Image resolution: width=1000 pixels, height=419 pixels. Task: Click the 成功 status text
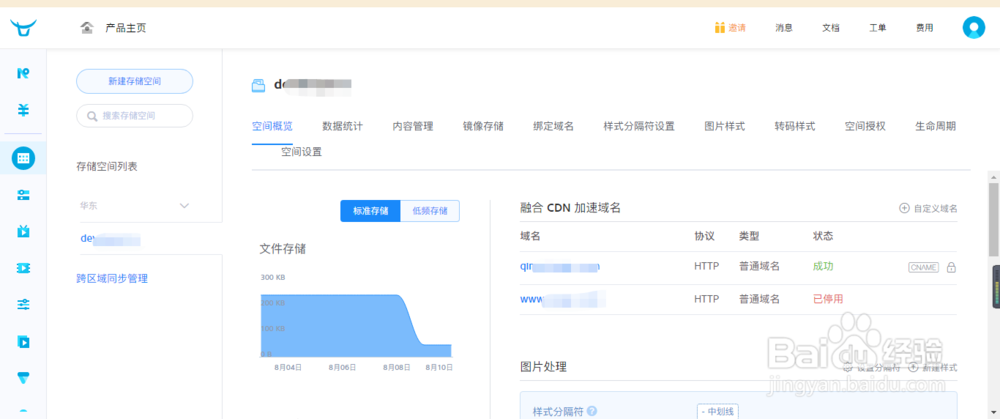[x=823, y=267]
